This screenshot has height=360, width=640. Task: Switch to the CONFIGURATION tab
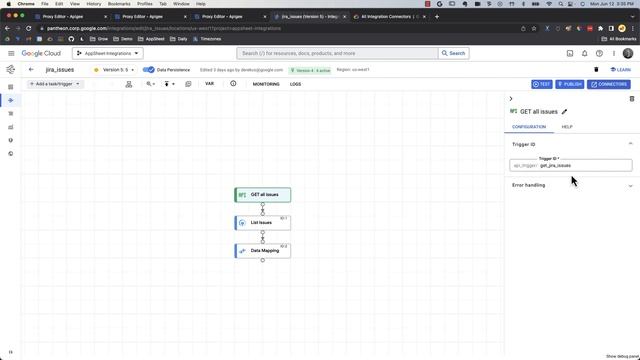(x=529, y=127)
